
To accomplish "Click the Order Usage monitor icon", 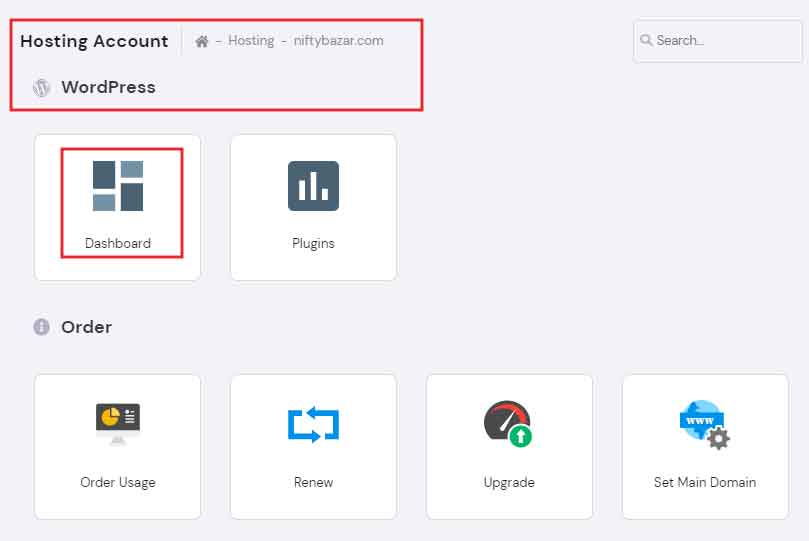I will pyautogui.click(x=118, y=424).
